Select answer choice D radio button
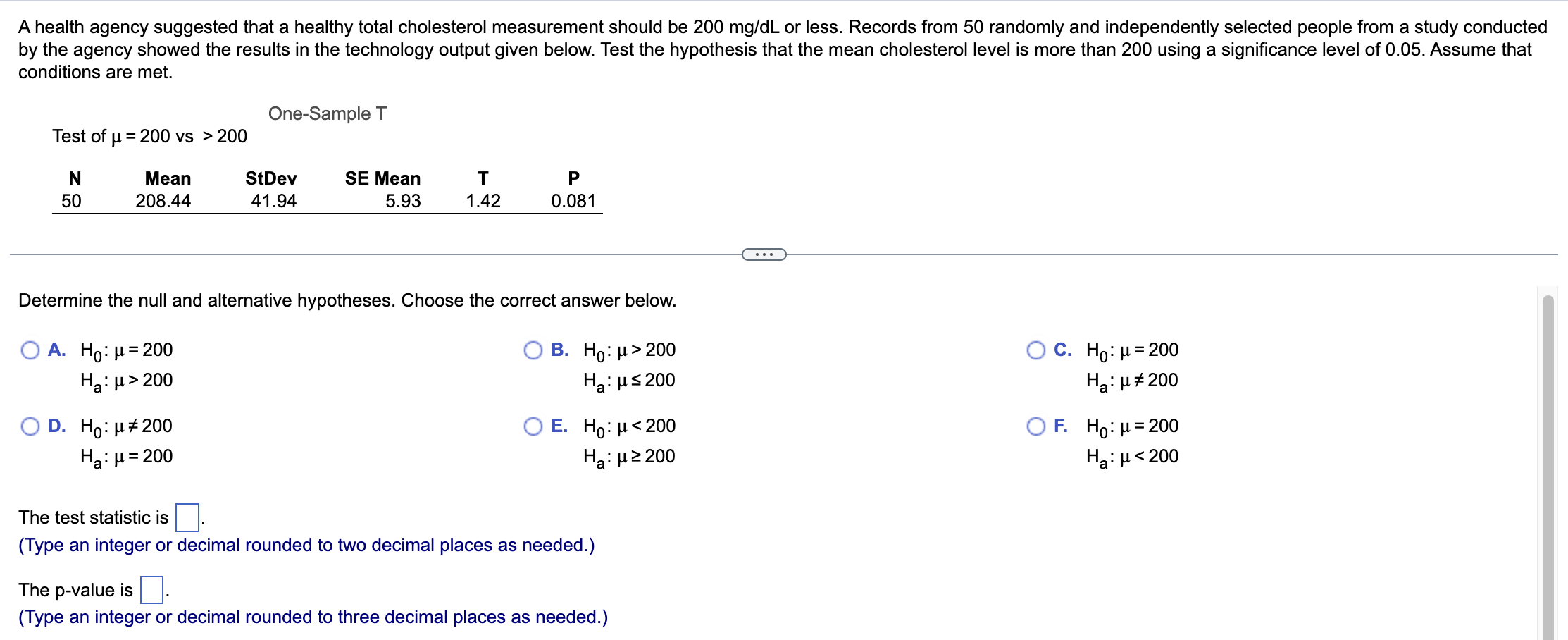 tap(30, 426)
